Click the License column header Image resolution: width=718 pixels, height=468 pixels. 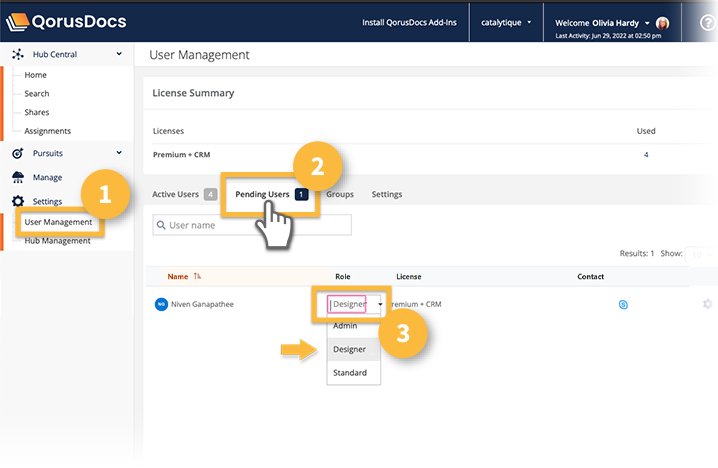pos(408,277)
